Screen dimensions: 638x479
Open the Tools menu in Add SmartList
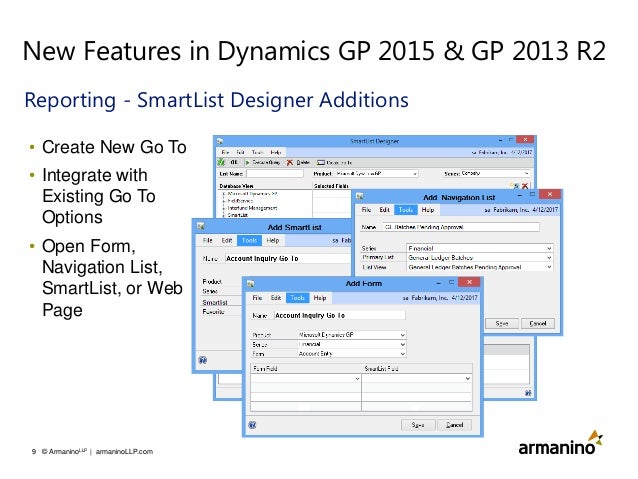(x=249, y=241)
